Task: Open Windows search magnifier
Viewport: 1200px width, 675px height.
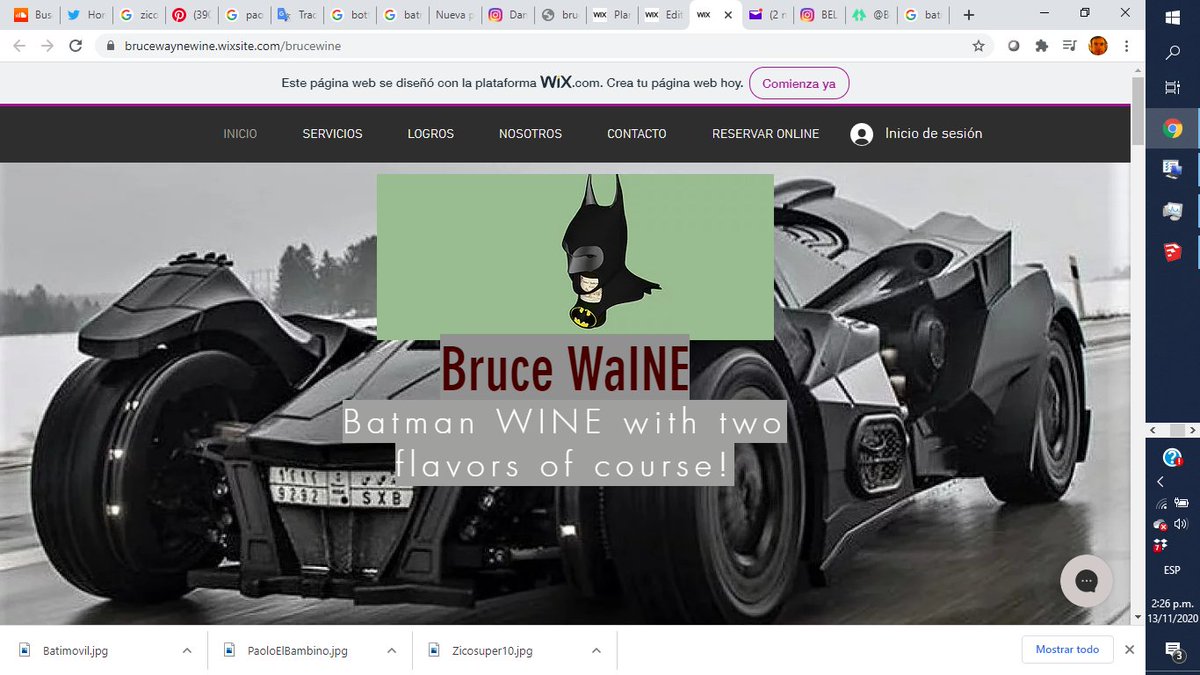Action: tap(1173, 54)
